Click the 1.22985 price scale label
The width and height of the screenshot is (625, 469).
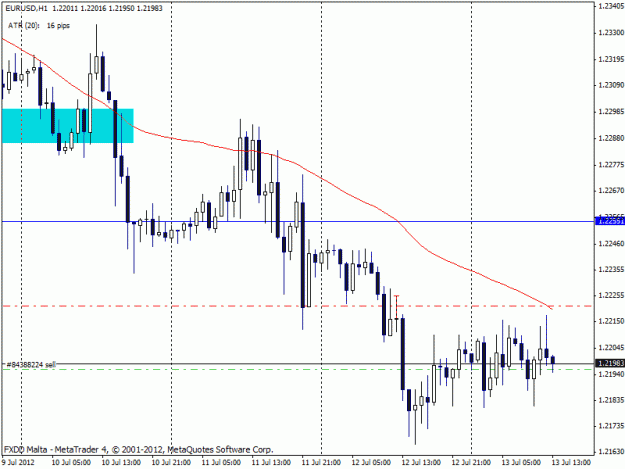(611, 111)
